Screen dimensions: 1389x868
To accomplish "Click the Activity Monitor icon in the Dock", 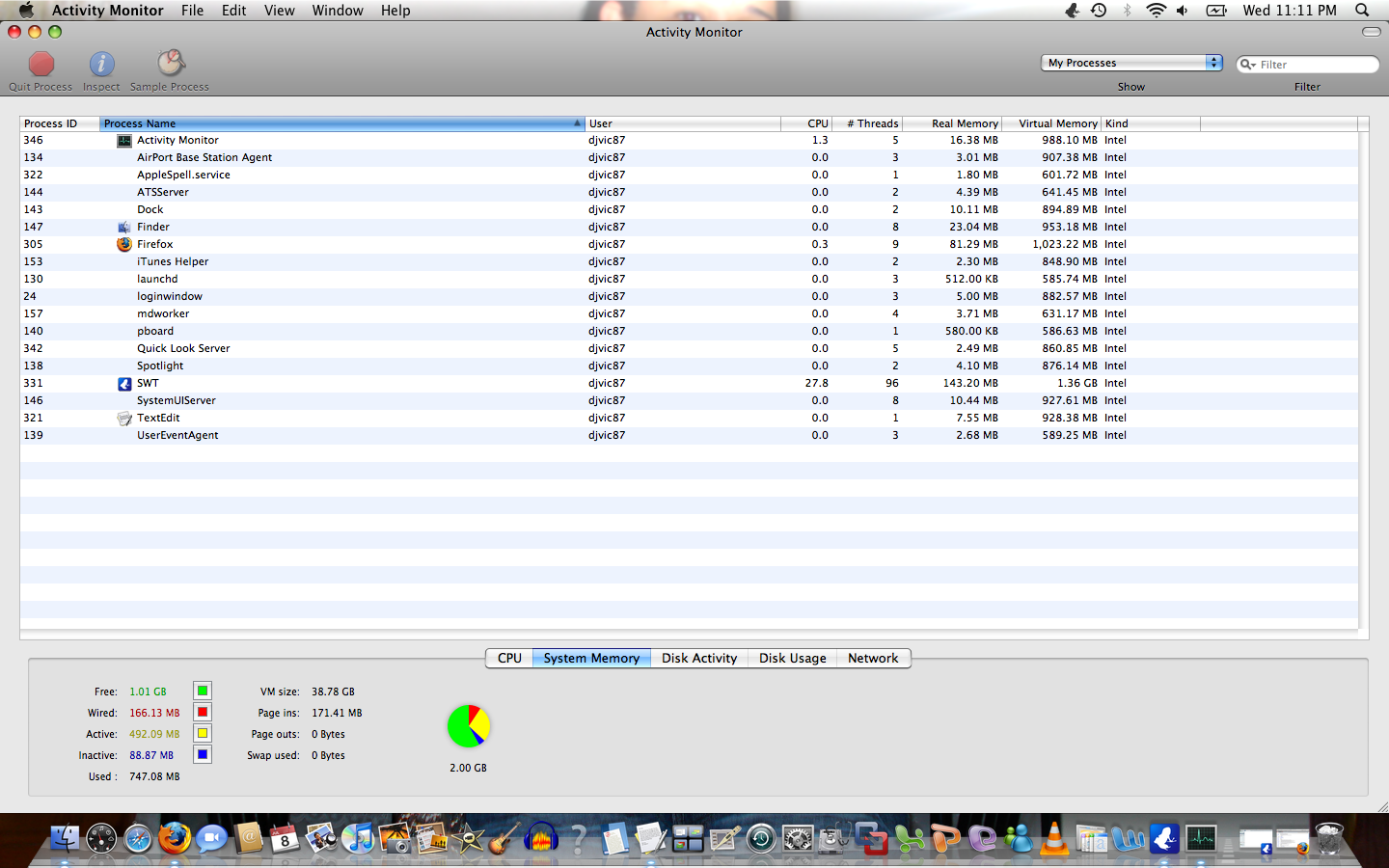I will point(1201,838).
